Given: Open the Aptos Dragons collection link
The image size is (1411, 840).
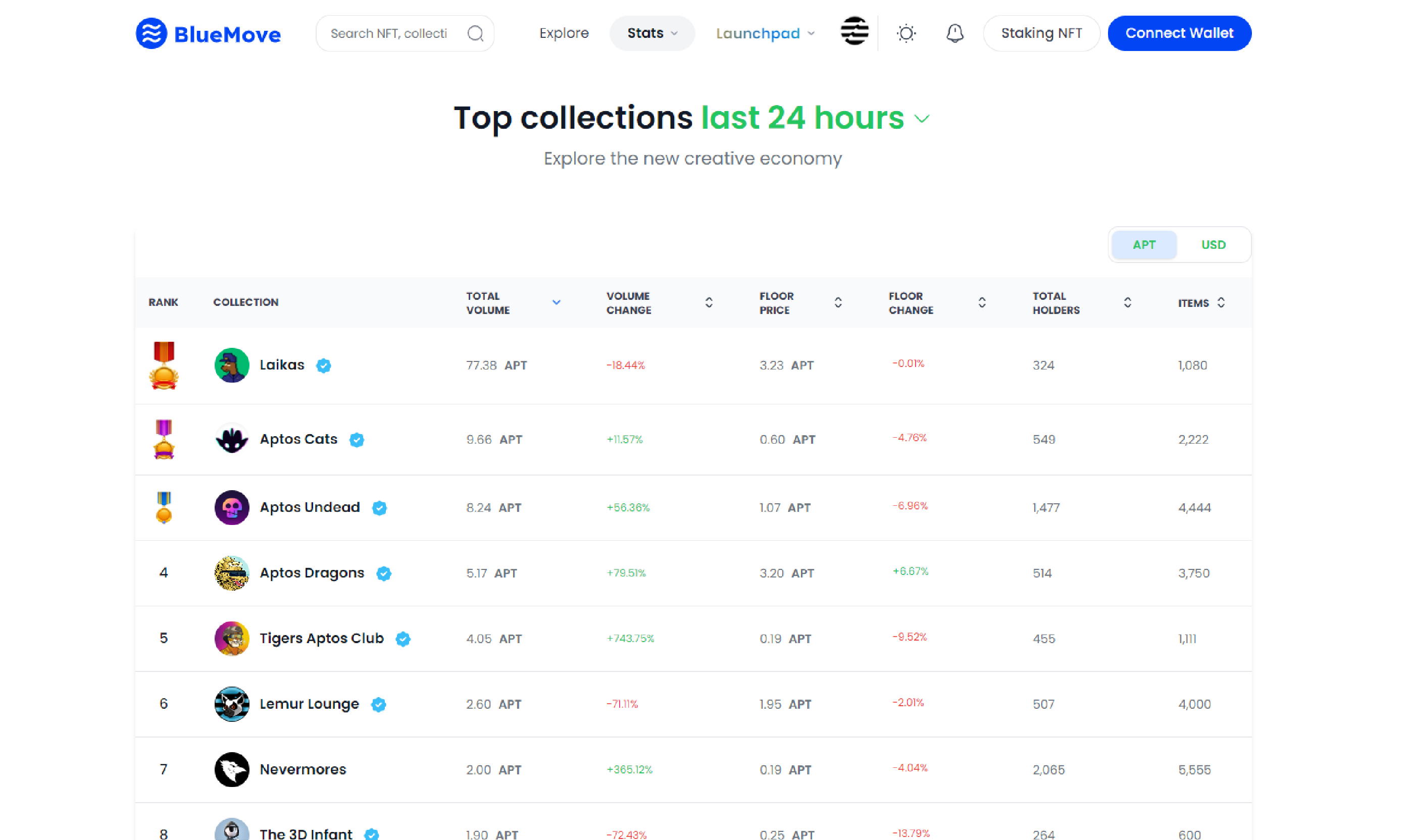Looking at the screenshot, I should (x=312, y=573).
